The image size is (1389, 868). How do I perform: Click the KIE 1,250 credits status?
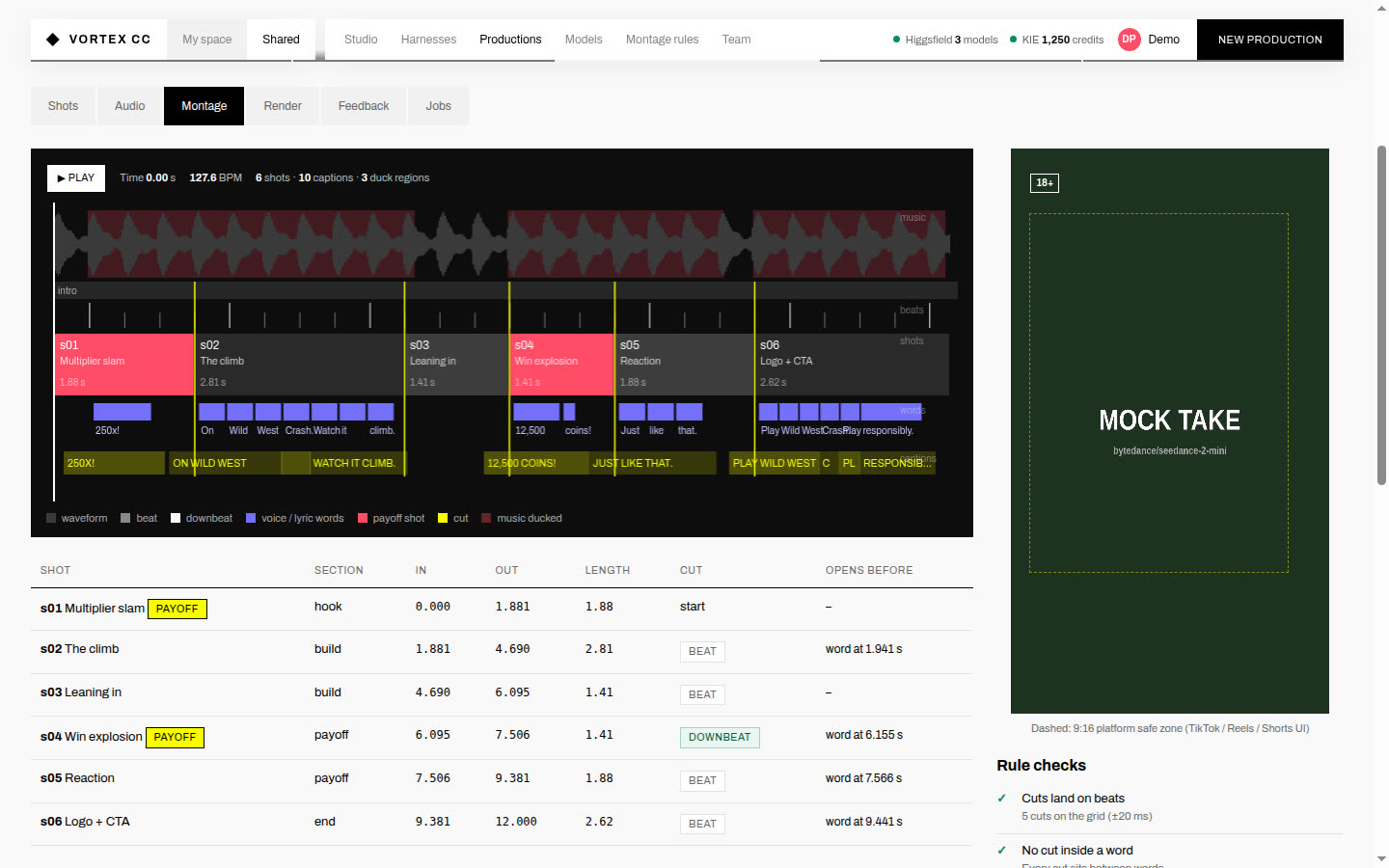pos(1056,40)
